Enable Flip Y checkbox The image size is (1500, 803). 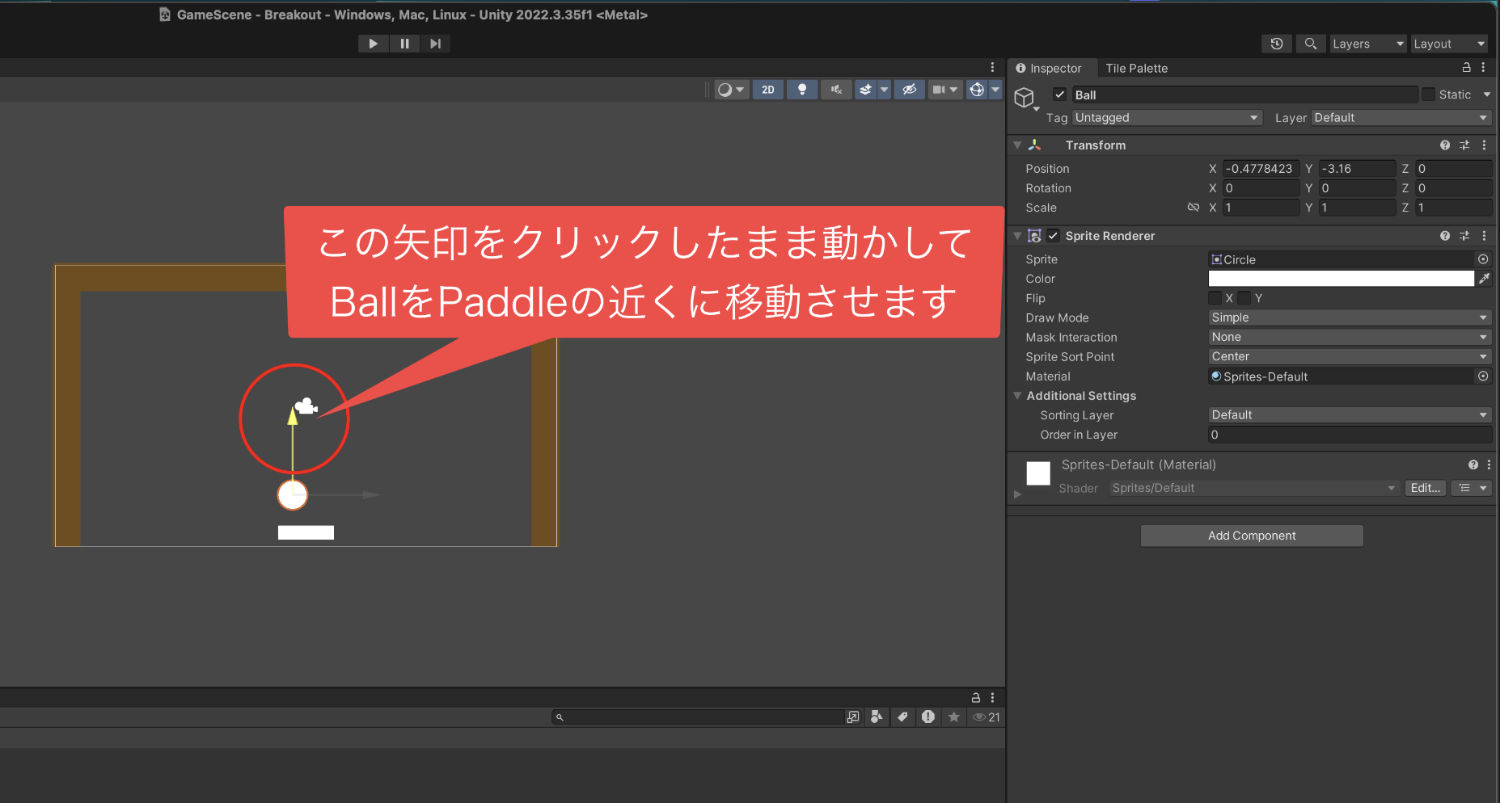tap(1244, 298)
